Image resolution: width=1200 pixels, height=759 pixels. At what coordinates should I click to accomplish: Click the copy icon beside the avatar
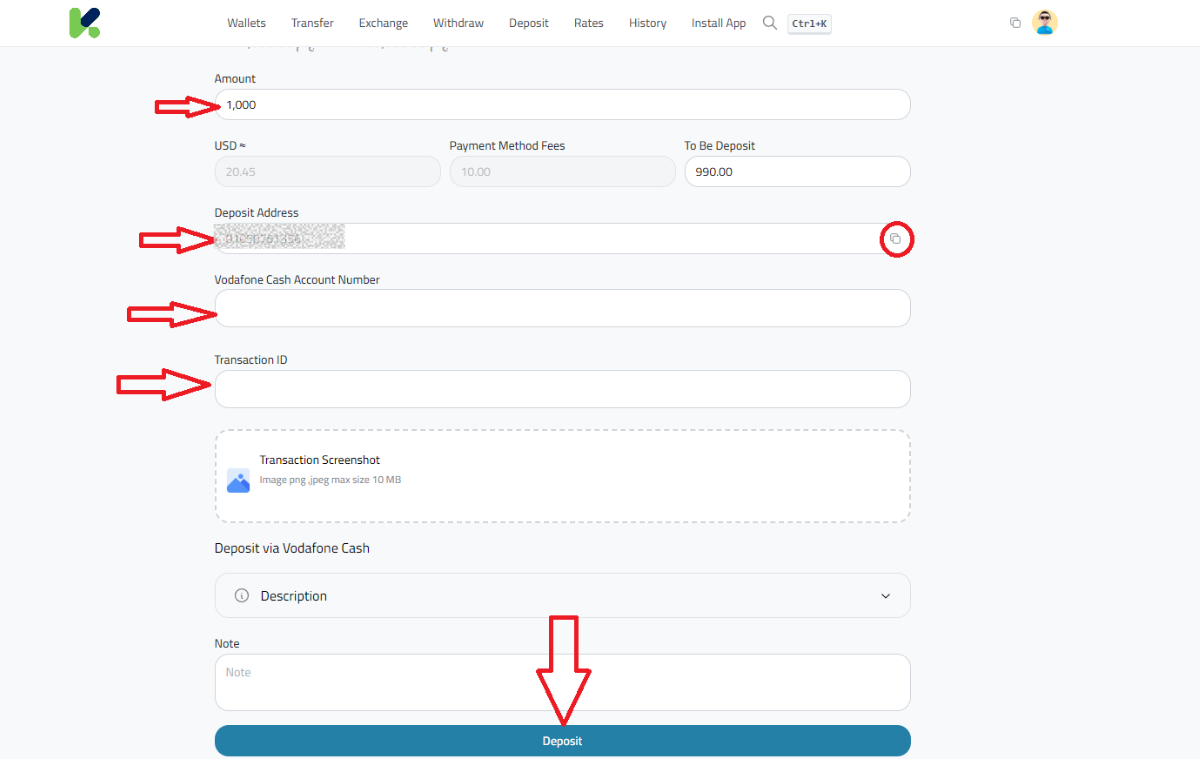[x=1014, y=20]
